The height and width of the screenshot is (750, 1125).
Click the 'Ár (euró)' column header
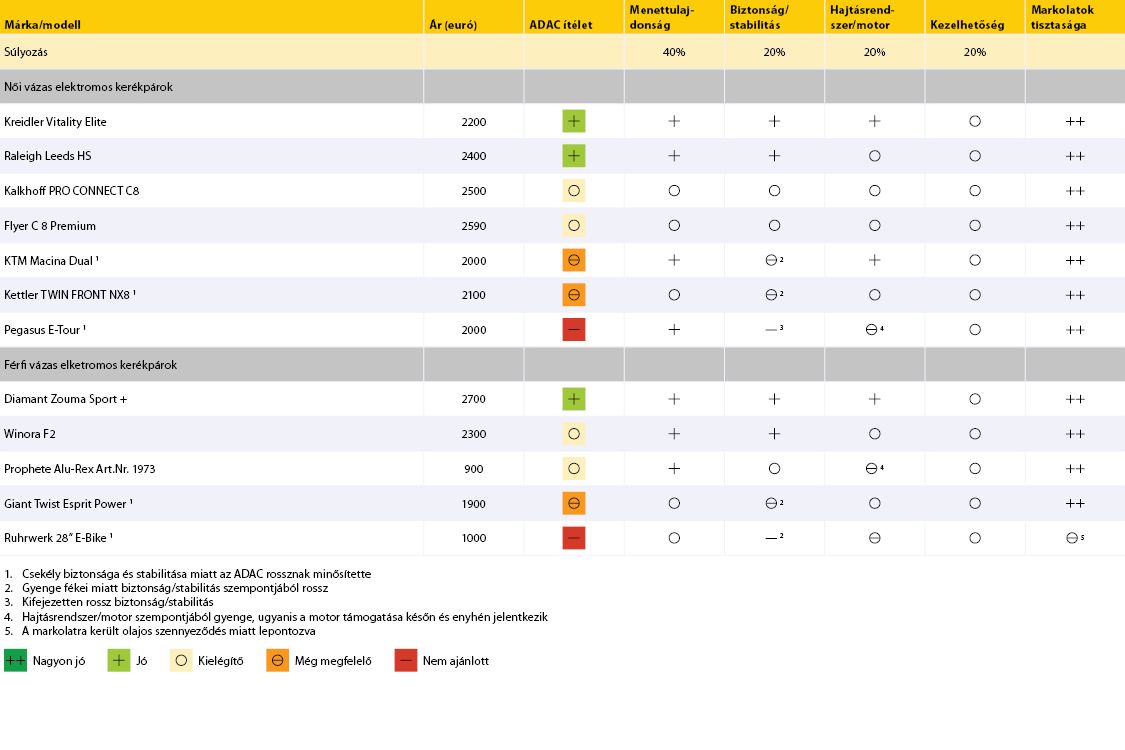458,24
